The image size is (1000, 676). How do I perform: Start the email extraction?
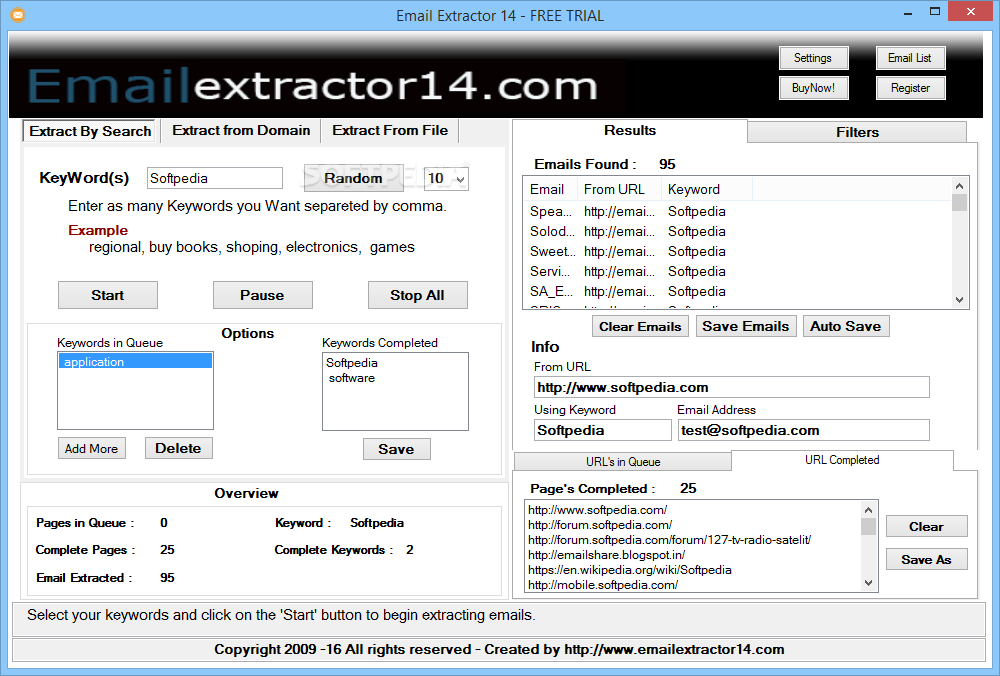point(108,295)
